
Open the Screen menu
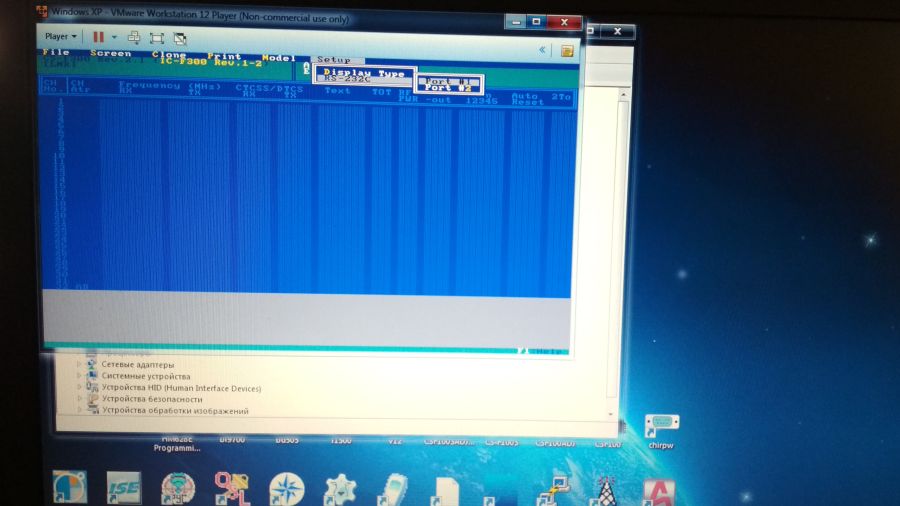(x=110, y=54)
